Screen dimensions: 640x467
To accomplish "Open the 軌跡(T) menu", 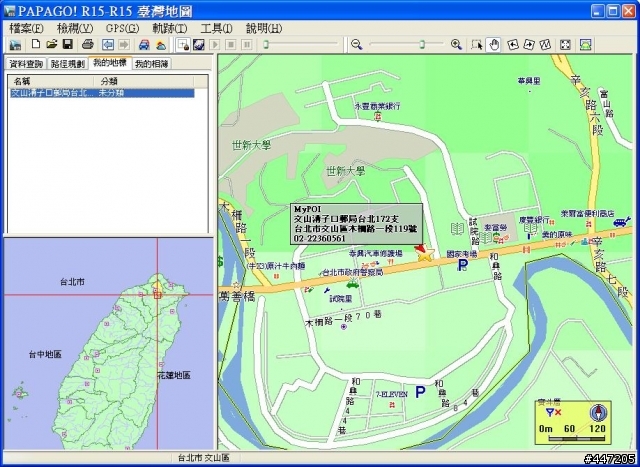I will click(x=170, y=28).
